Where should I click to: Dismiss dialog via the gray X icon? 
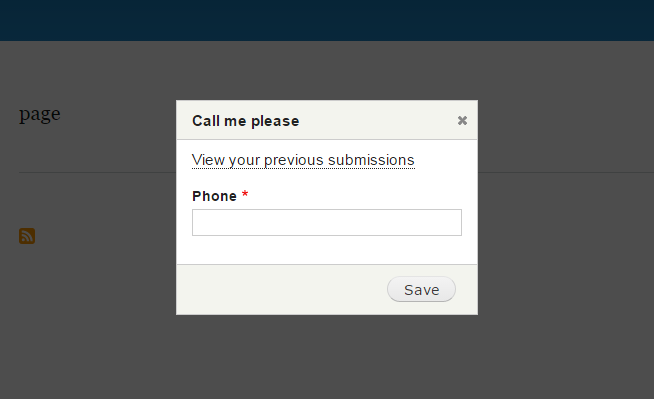462,120
